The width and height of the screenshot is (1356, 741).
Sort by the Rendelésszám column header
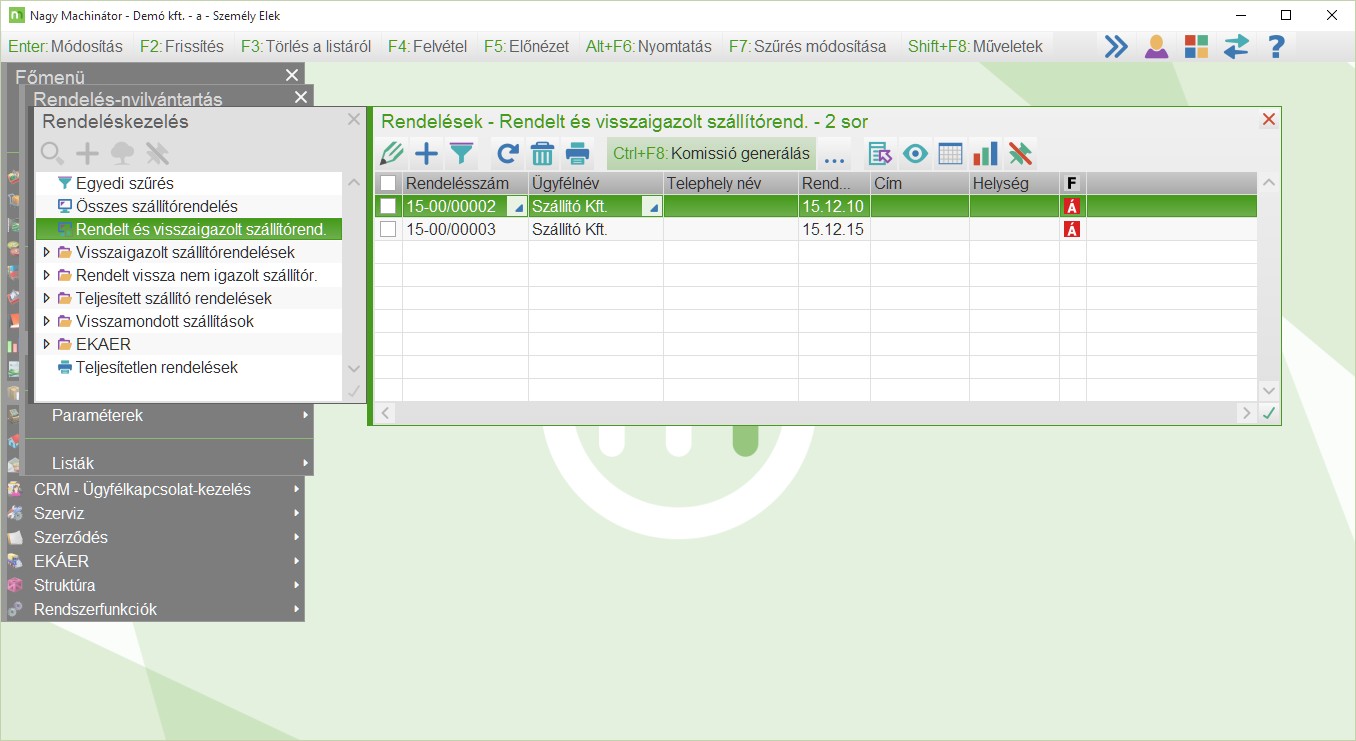(465, 183)
